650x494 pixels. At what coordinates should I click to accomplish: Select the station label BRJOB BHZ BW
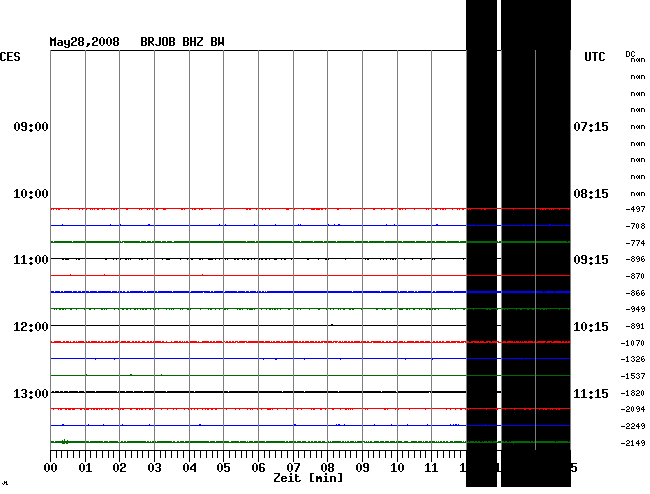[182, 42]
